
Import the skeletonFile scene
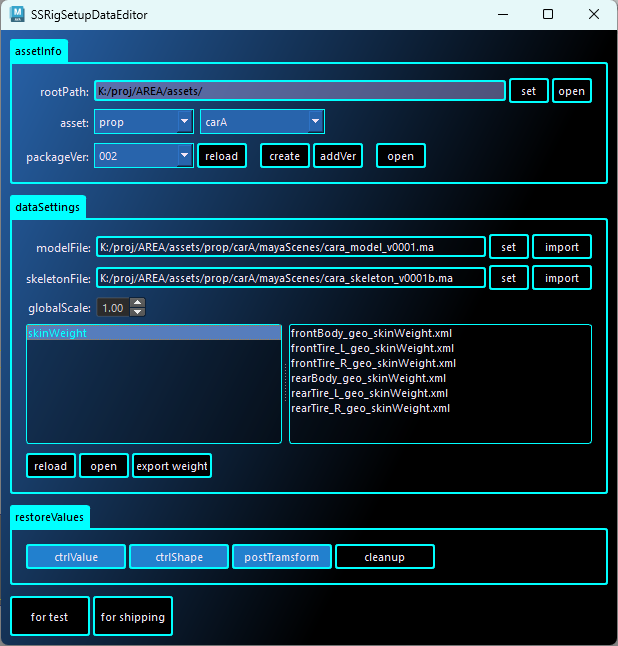(561, 278)
